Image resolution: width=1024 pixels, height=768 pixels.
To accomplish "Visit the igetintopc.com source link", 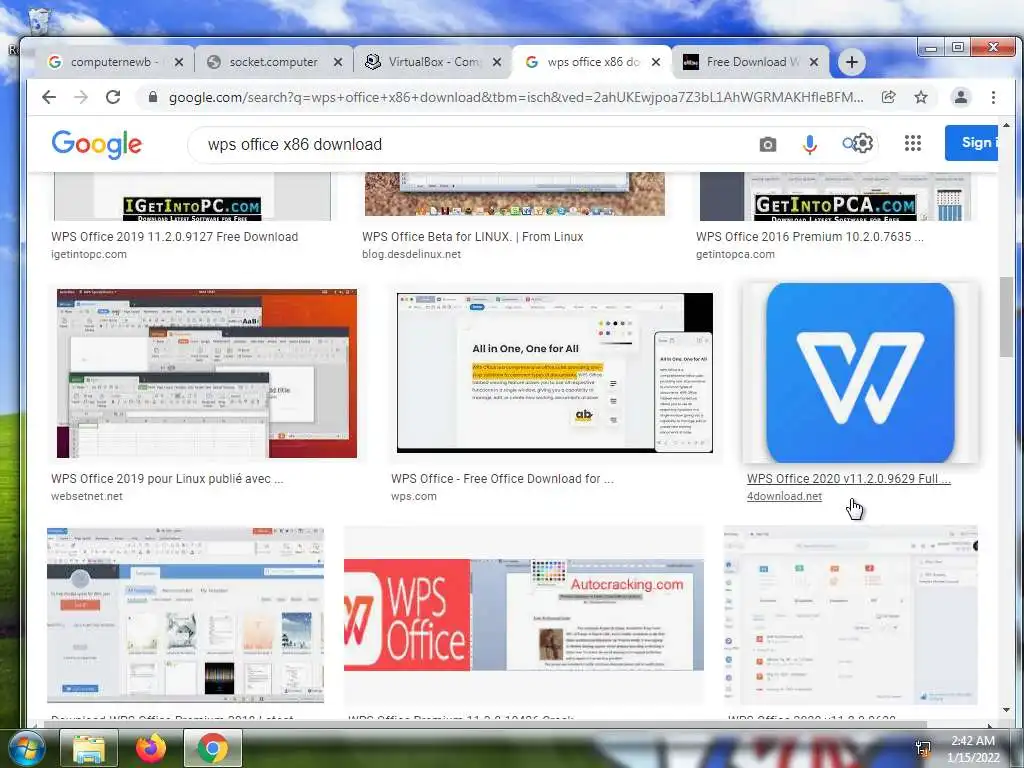I will click(89, 254).
